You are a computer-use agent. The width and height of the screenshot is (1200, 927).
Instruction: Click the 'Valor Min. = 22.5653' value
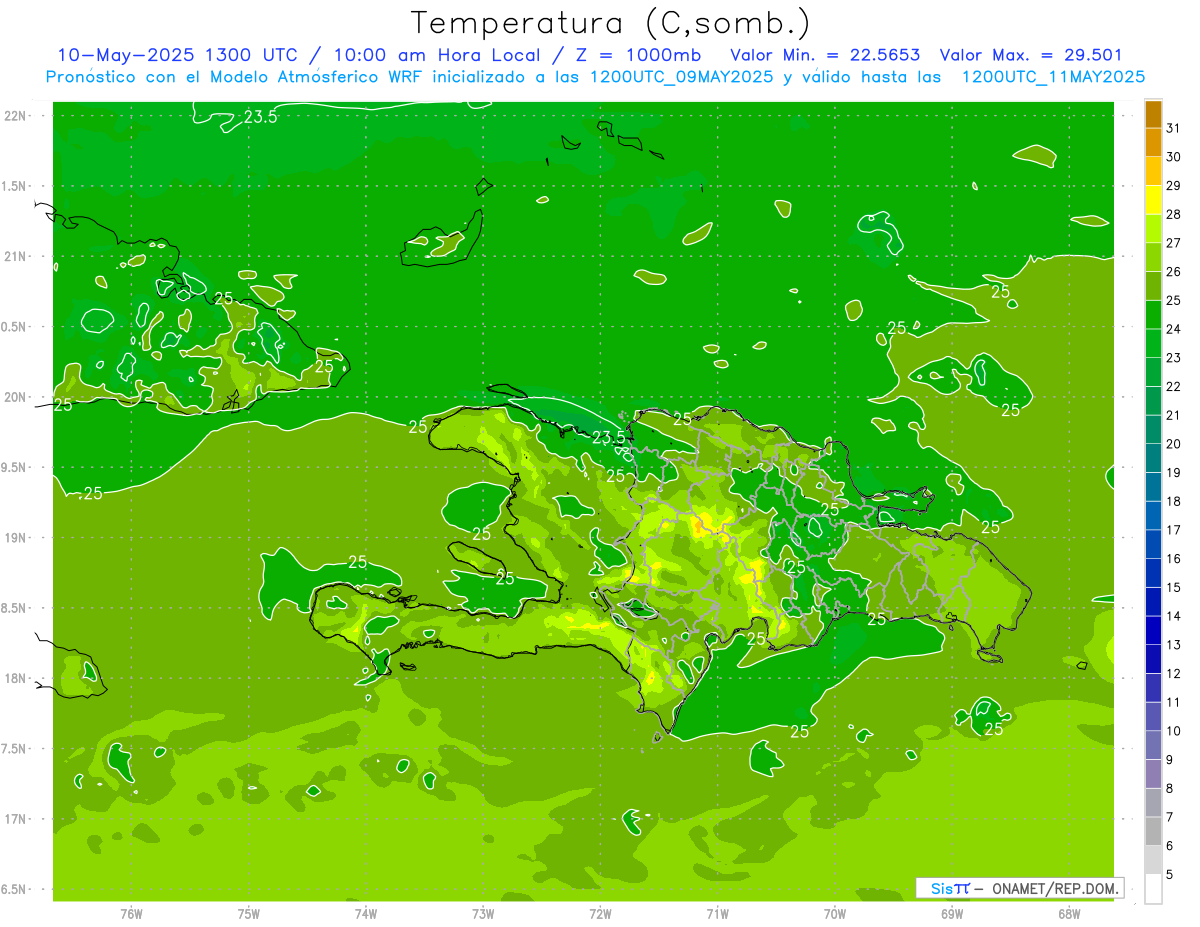pos(826,55)
